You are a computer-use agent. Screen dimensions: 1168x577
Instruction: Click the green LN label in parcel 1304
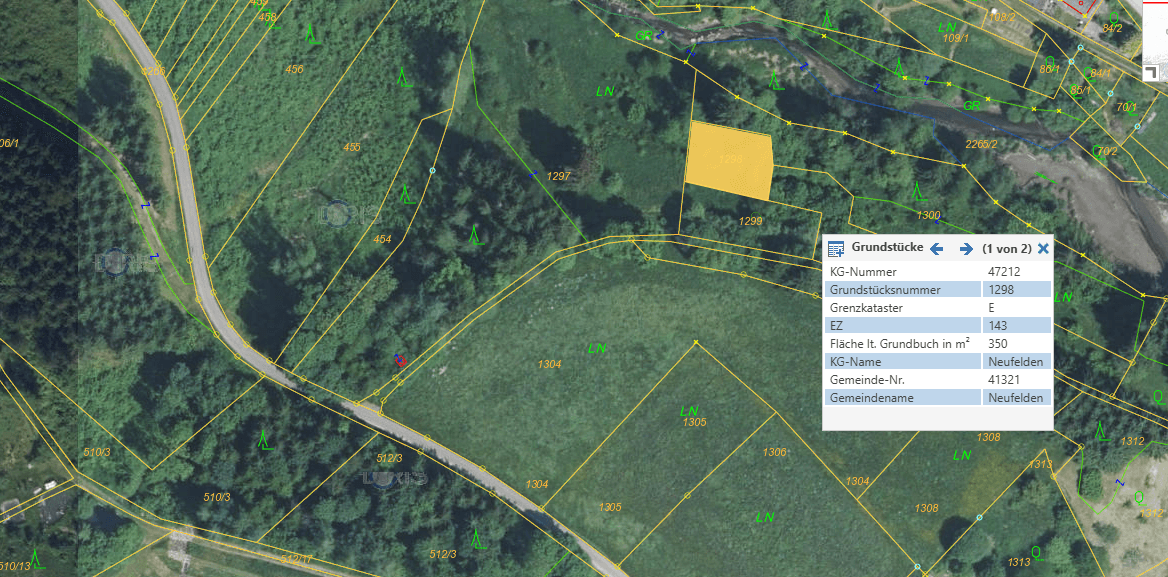click(x=599, y=348)
